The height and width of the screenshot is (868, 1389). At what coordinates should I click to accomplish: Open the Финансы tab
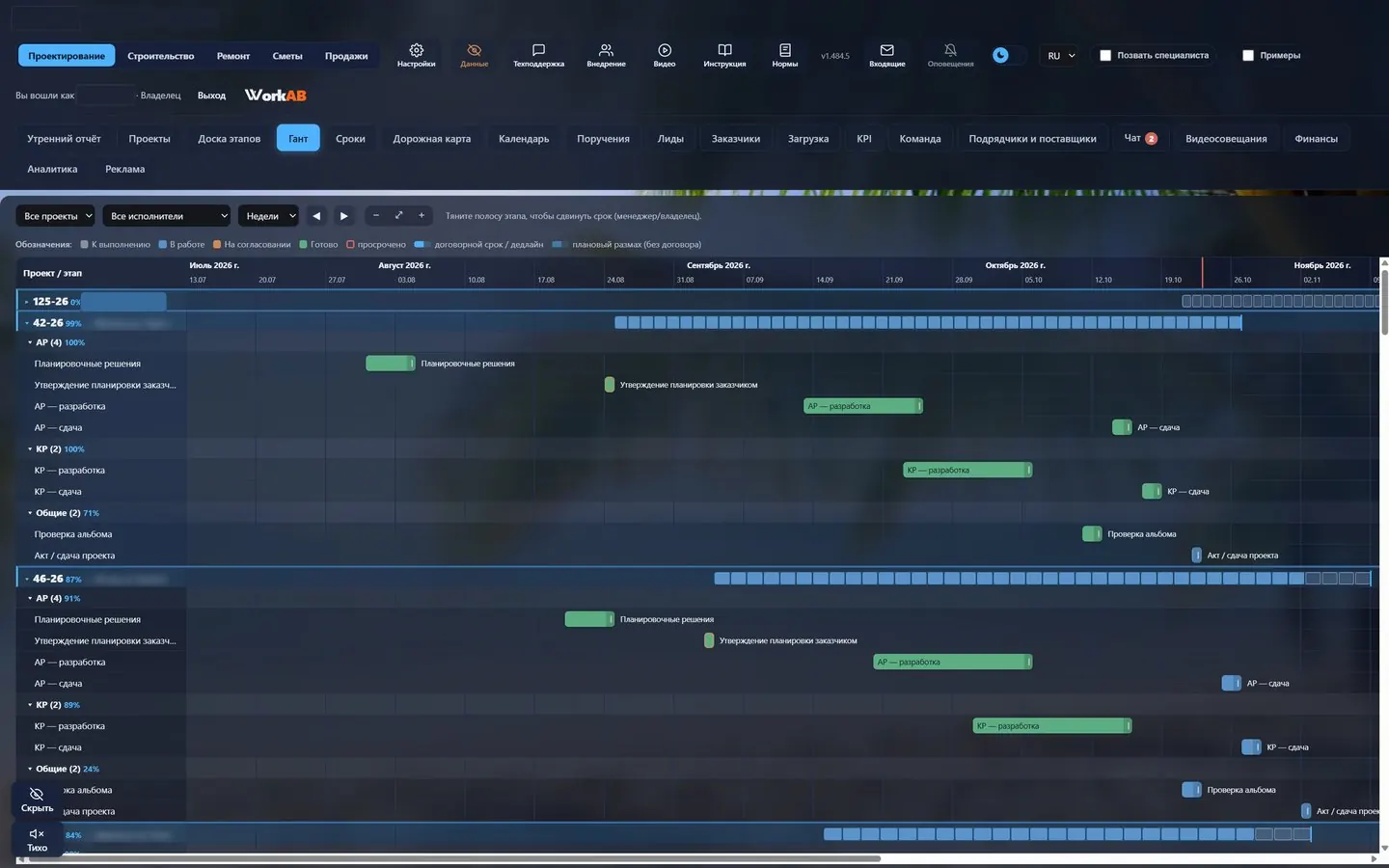1316,139
